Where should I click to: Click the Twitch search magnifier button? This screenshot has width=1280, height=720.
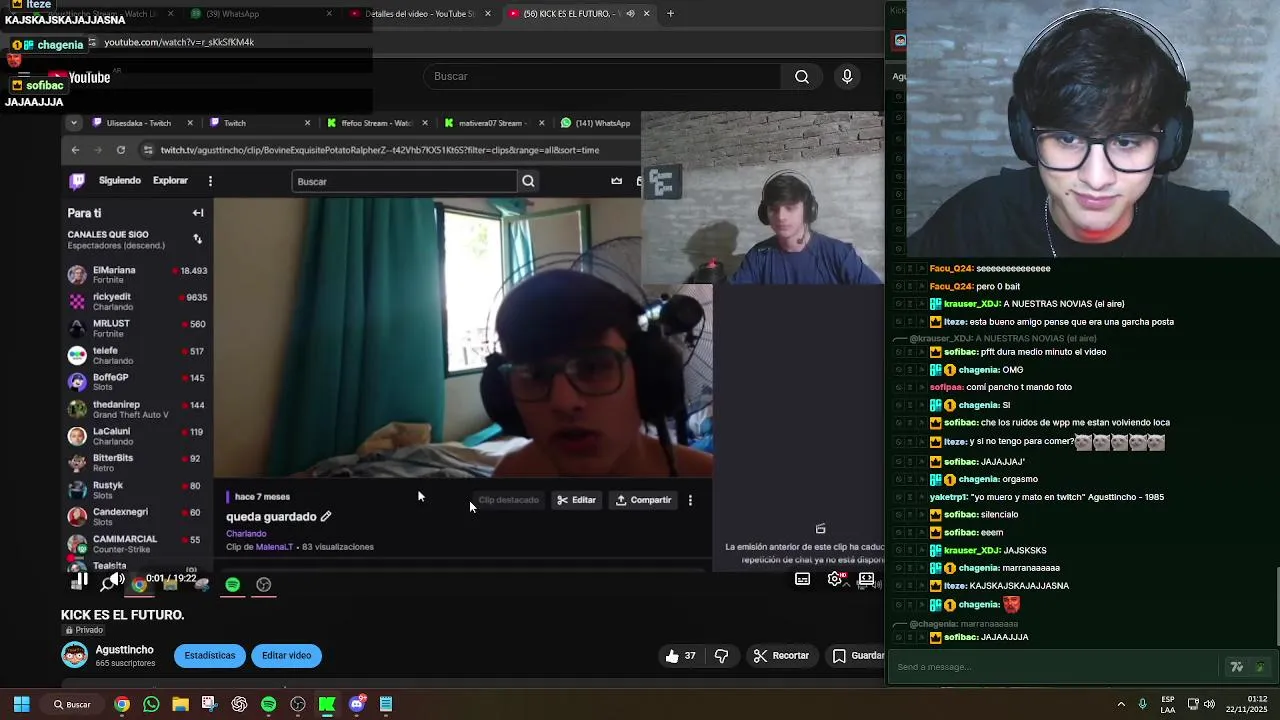(x=528, y=181)
